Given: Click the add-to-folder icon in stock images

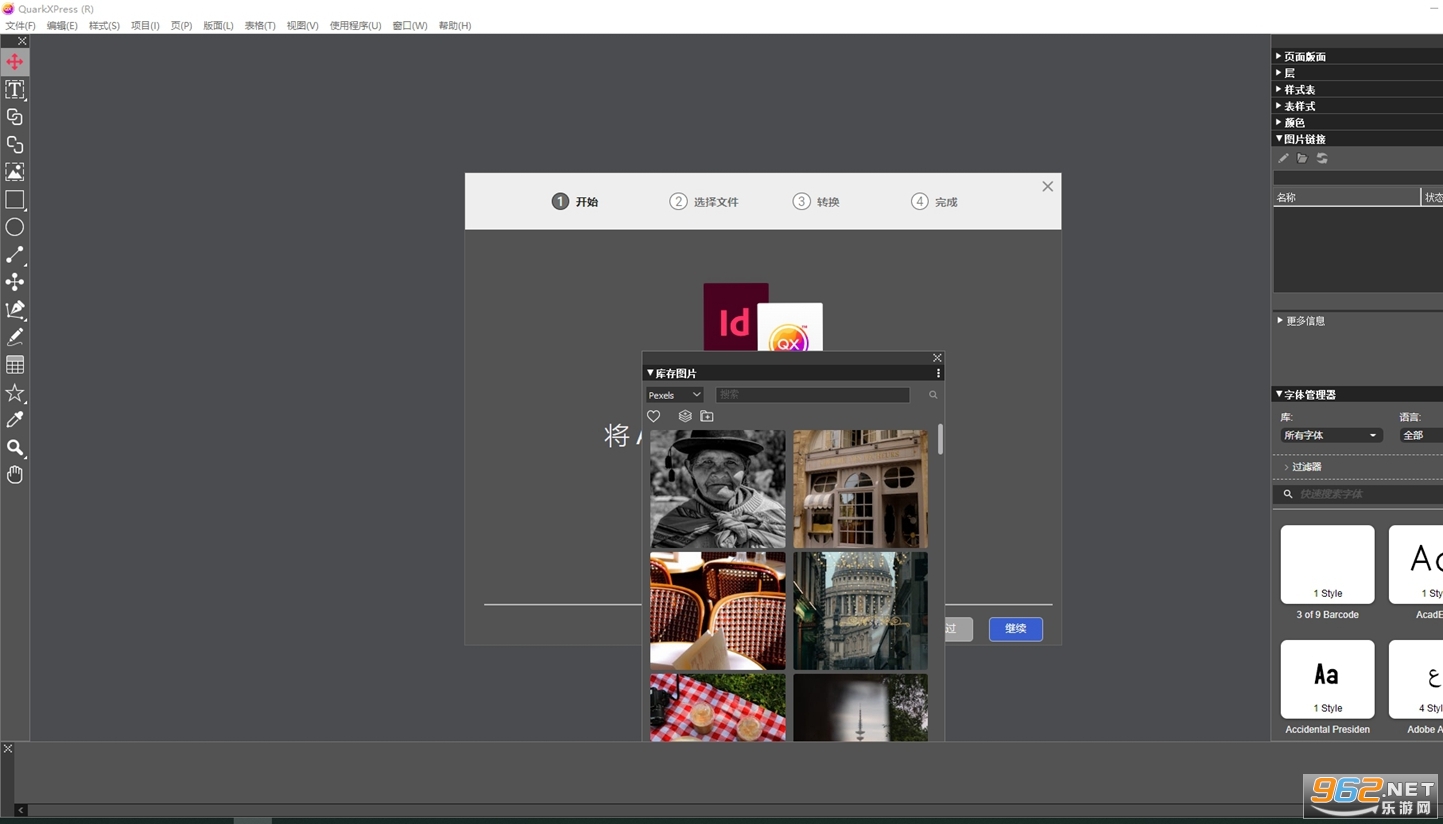Looking at the screenshot, I should pyautogui.click(x=707, y=416).
